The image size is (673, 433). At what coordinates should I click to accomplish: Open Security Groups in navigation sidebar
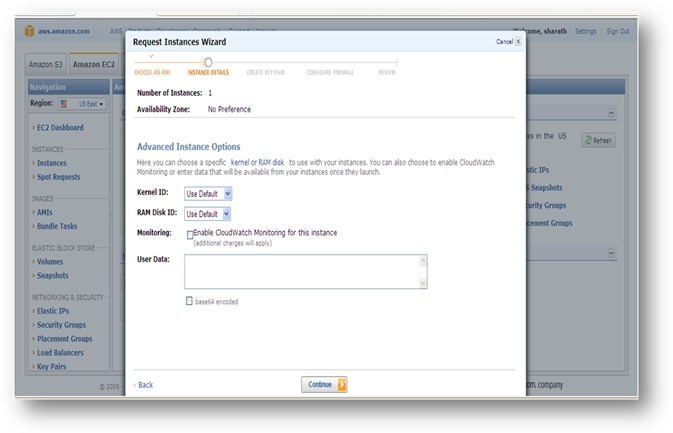coord(61,325)
